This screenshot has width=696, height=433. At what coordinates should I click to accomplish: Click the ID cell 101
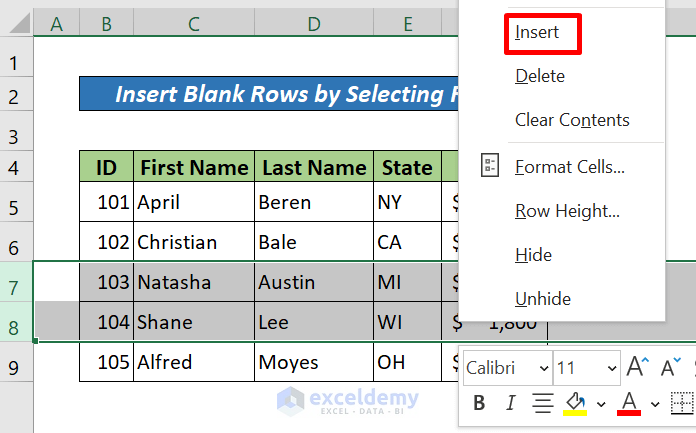point(107,202)
